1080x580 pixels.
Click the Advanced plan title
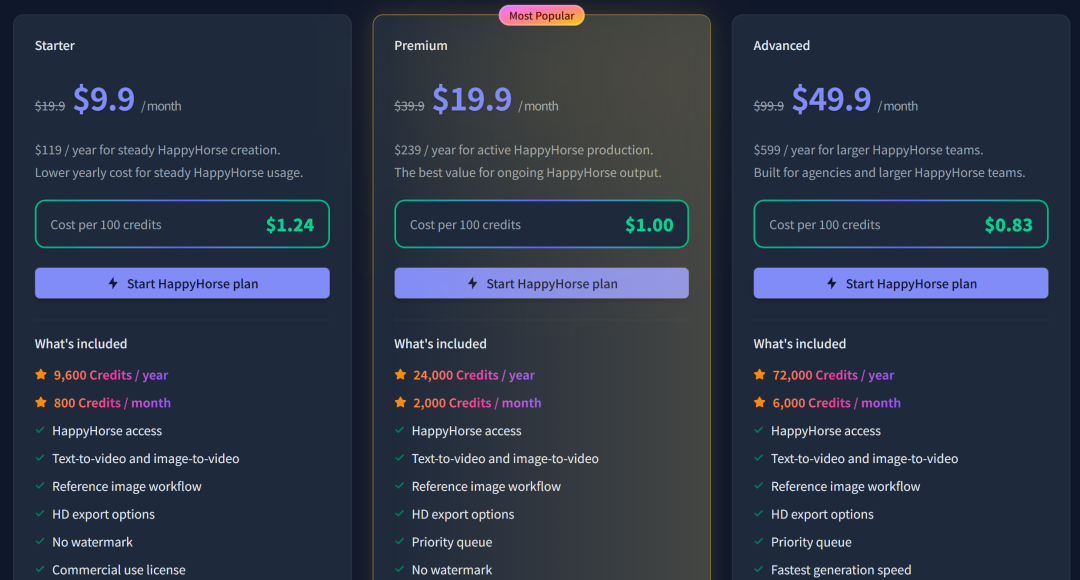point(782,46)
